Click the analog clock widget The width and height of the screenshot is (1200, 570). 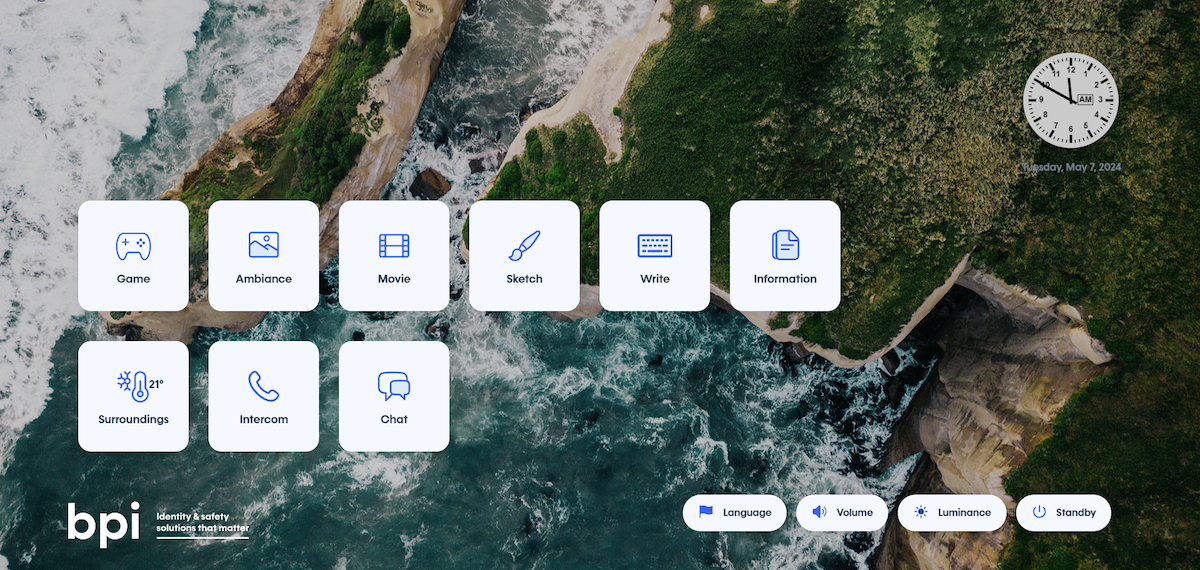[x=1071, y=100]
